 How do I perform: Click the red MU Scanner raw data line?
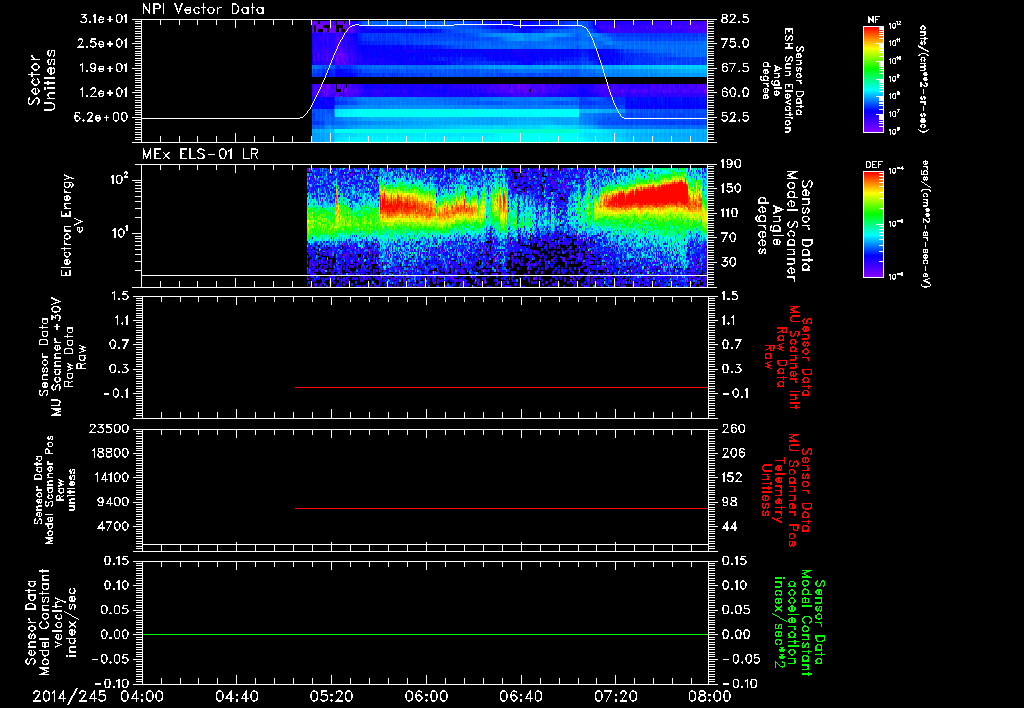point(502,387)
